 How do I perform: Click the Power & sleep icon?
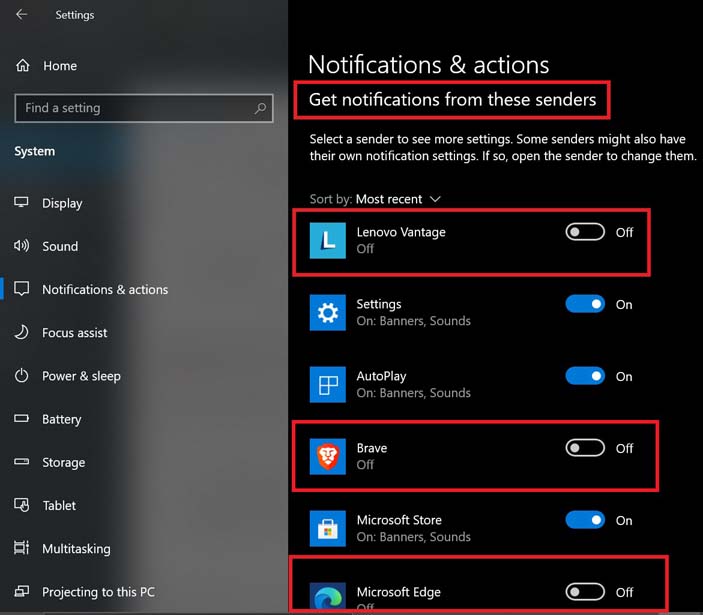pos(21,375)
